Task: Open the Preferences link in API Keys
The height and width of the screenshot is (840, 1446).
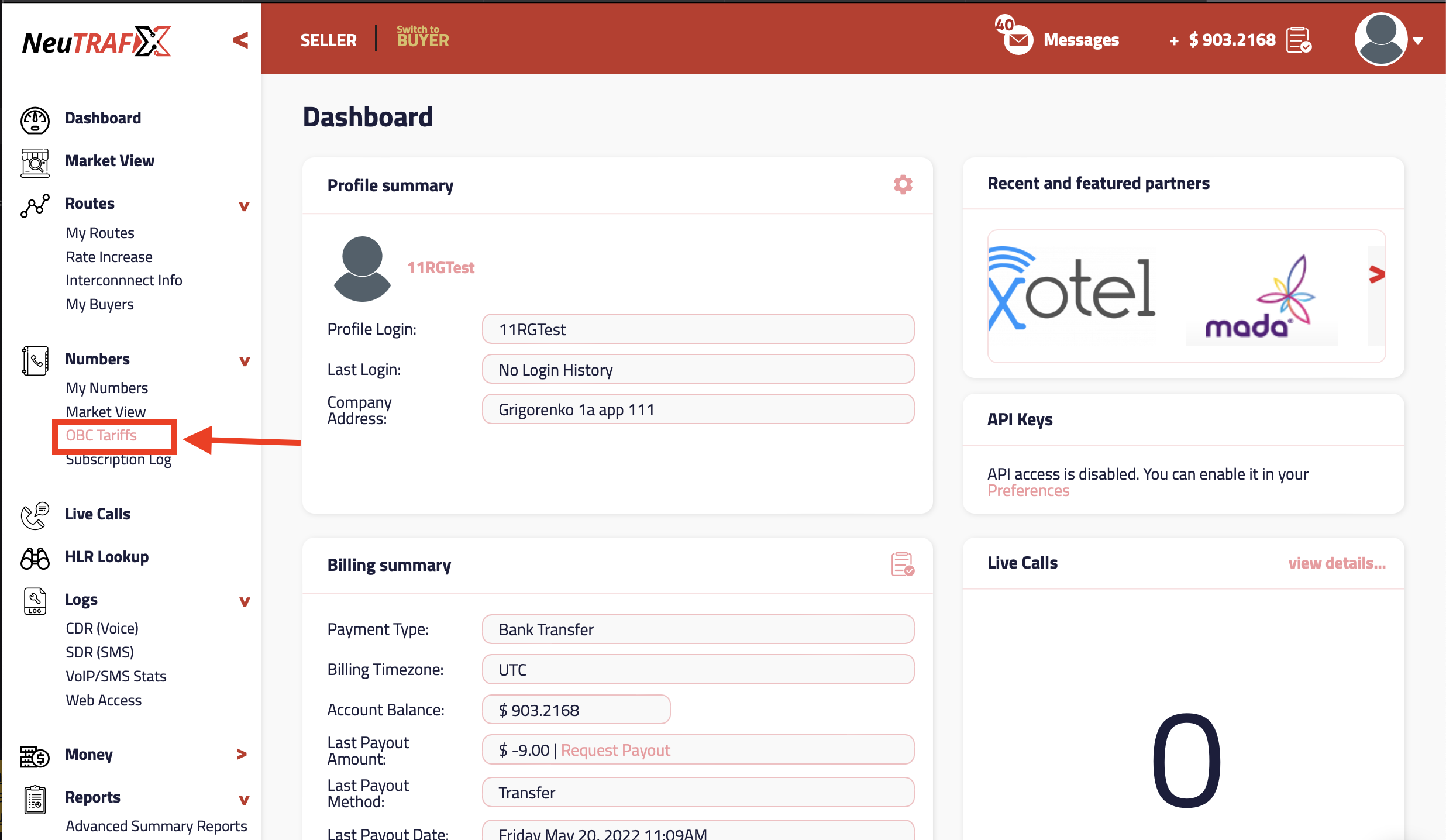Action: [x=1028, y=490]
